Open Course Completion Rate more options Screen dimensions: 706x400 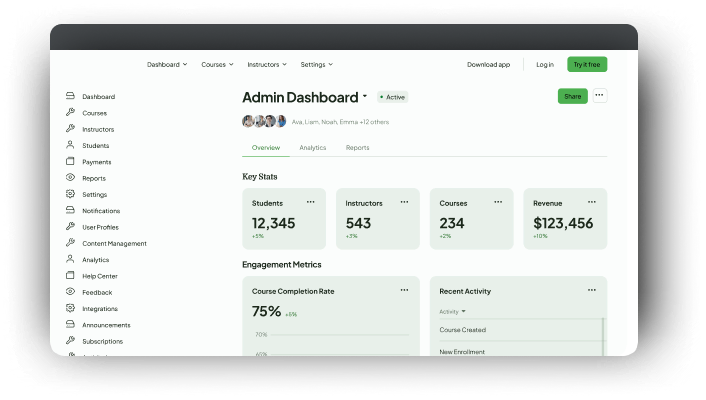point(404,290)
